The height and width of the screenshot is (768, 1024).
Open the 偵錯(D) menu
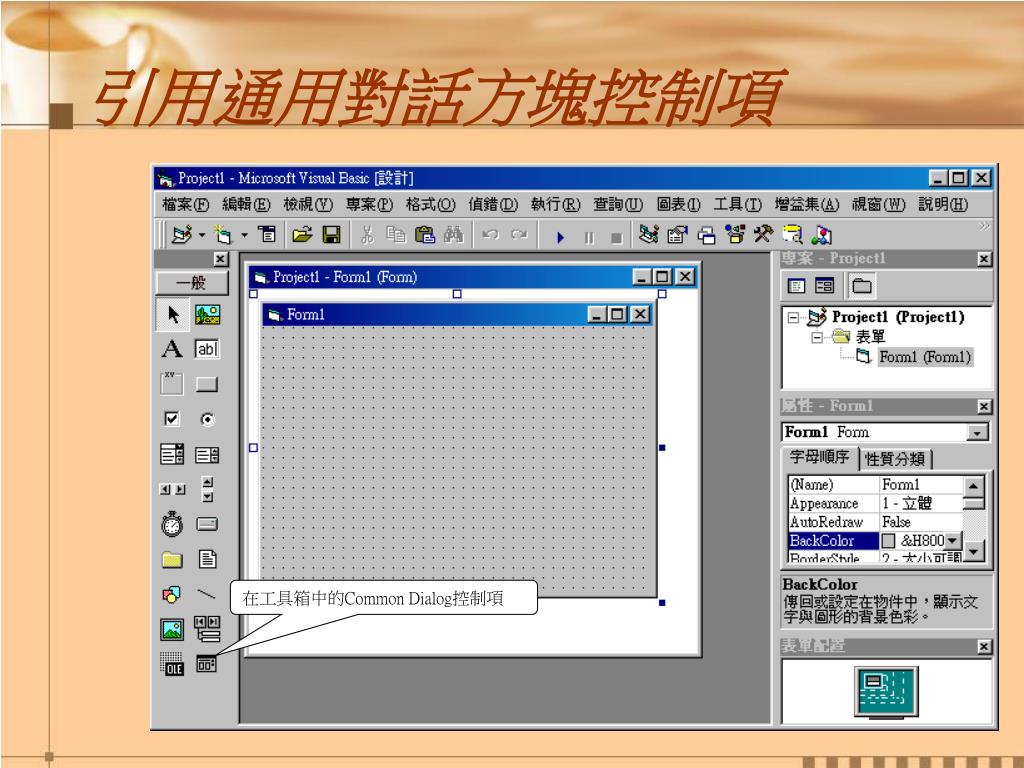pyautogui.click(x=492, y=204)
